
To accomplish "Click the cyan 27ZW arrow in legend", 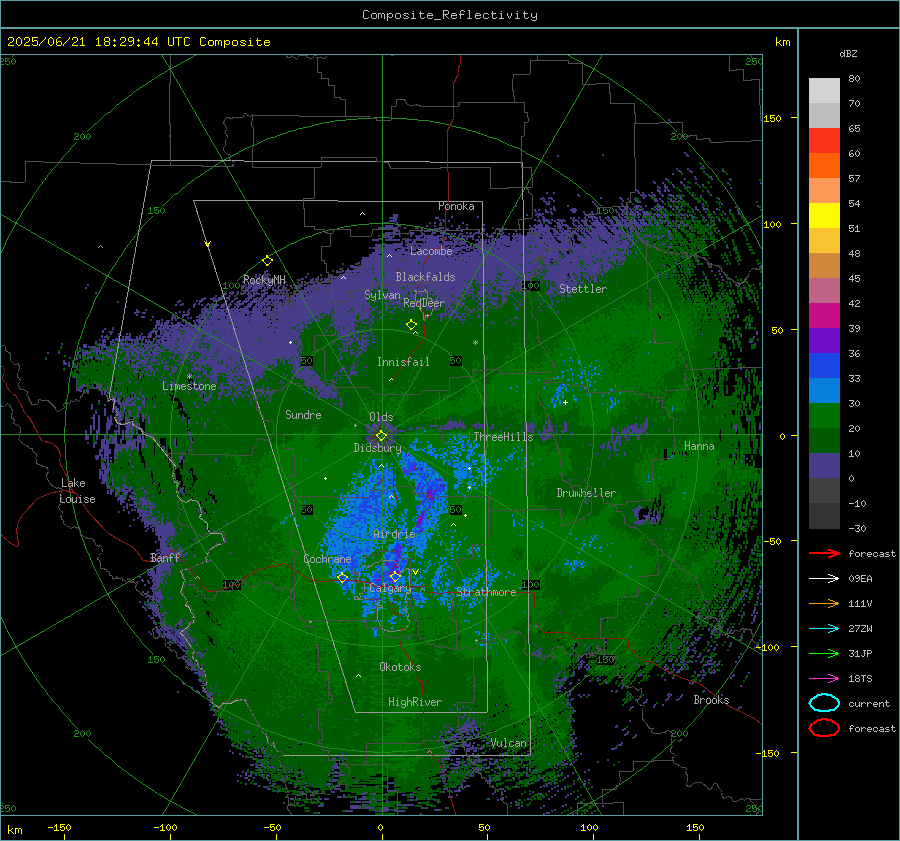I will point(824,629).
